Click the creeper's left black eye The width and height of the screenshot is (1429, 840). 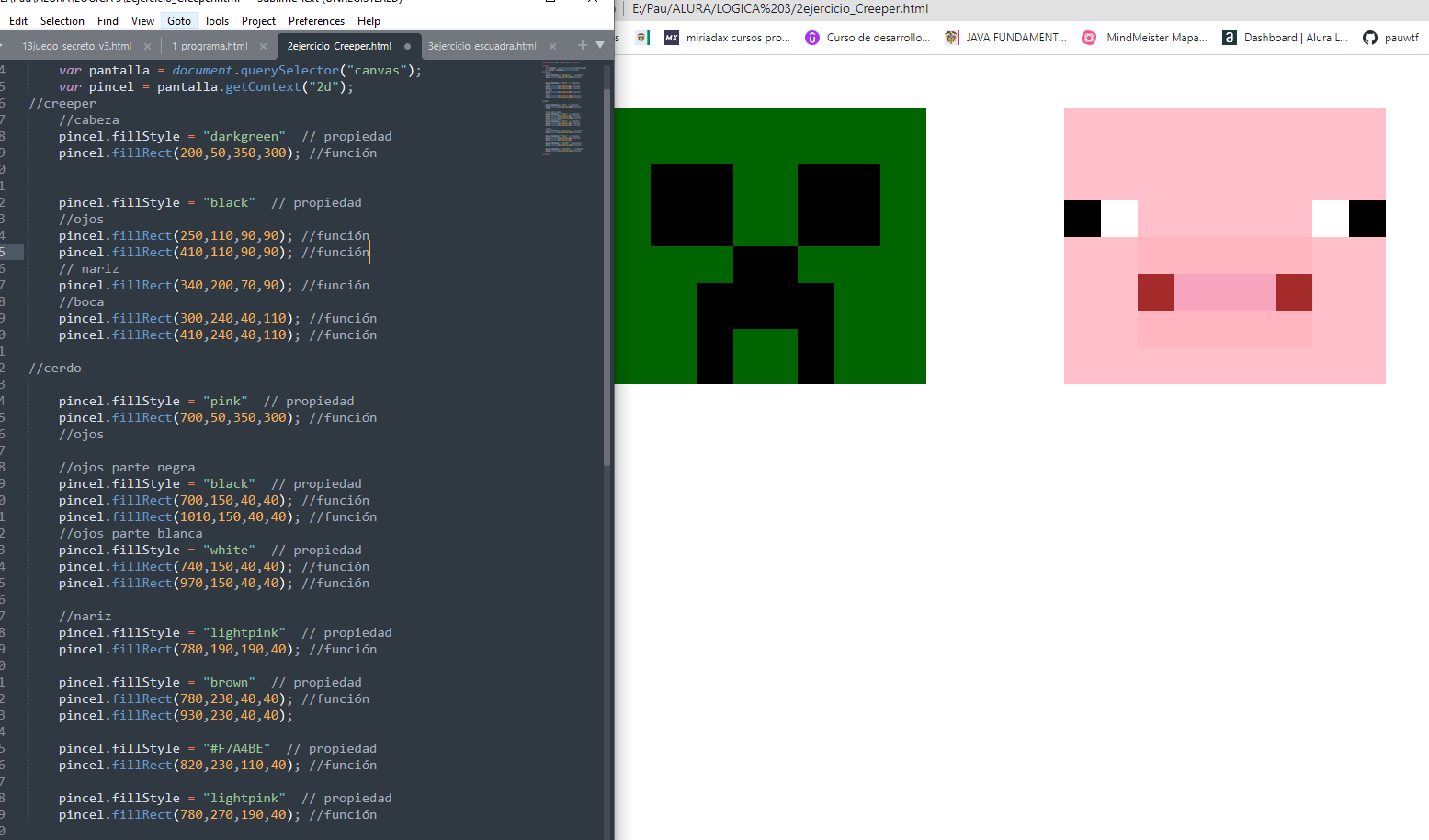692,205
